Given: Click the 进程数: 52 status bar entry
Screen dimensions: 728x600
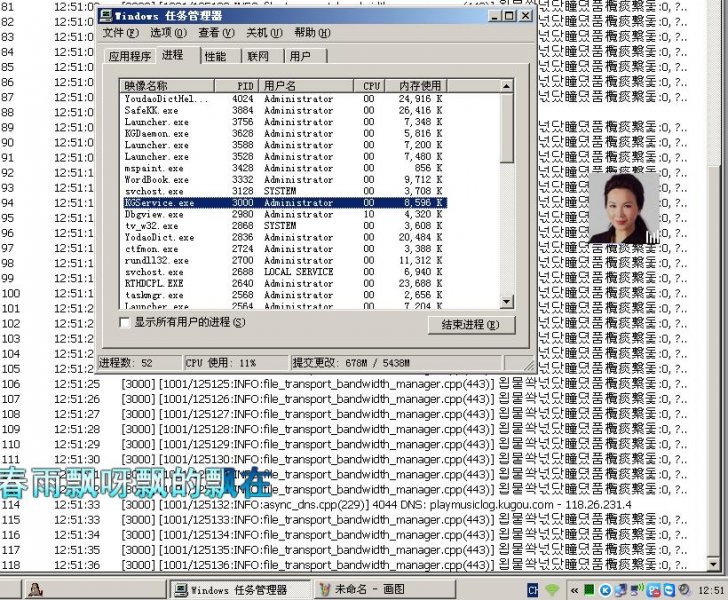Looking at the screenshot, I should [x=139, y=363].
